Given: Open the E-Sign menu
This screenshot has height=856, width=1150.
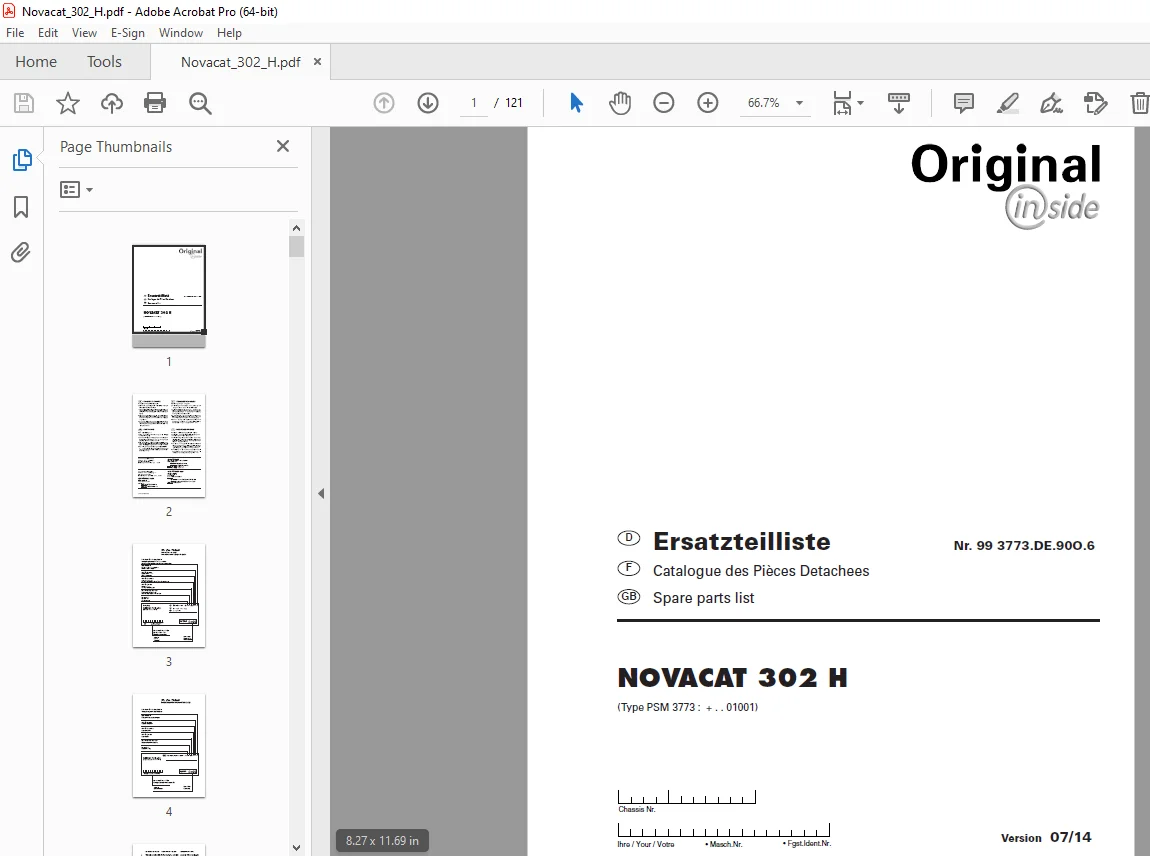Looking at the screenshot, I should click(128, 33).
